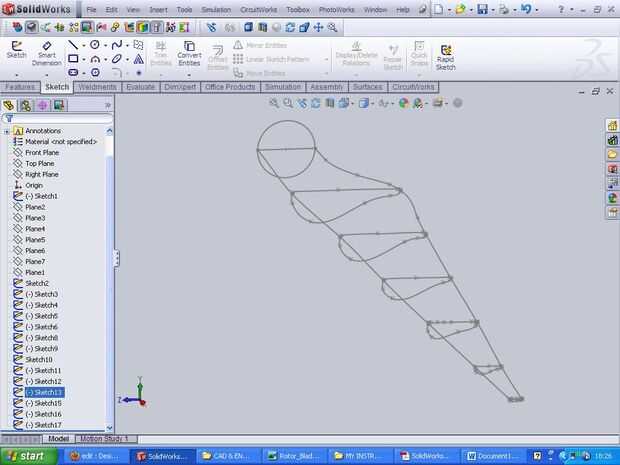Viewport: 620px width, 465px height.
Task: Open the Circle tool dropdown arrow
Action: coord(105,45)
